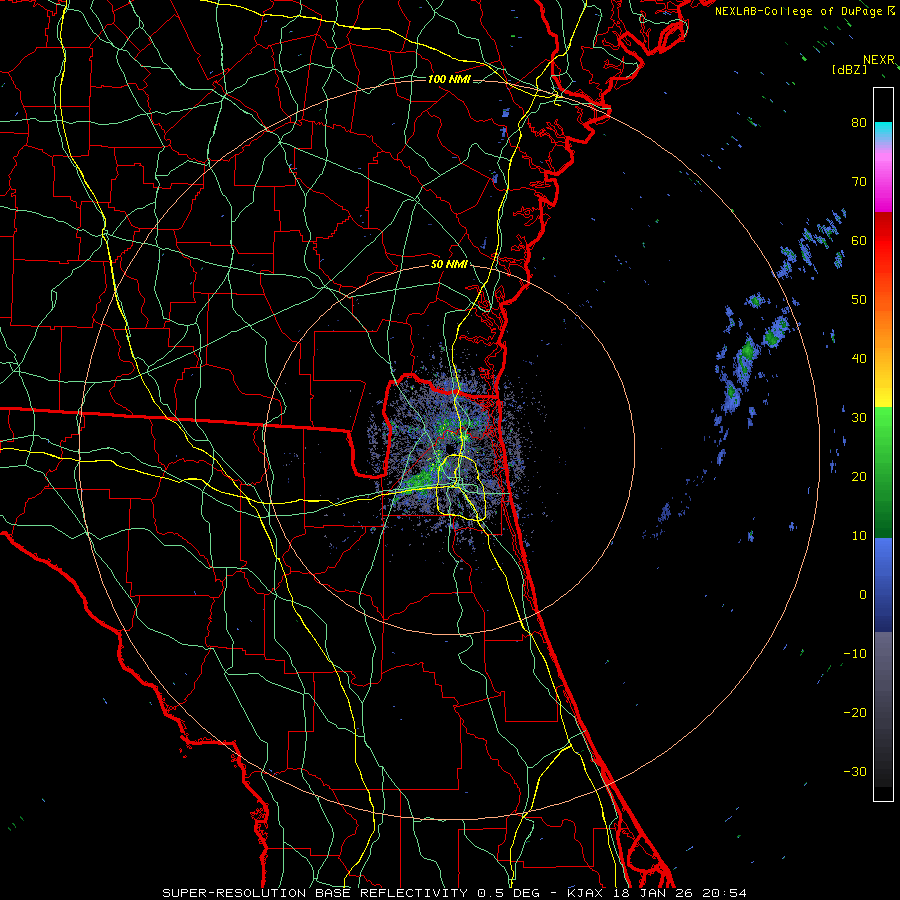This screenshot has height=900, width=900.
Task: Click the 40 dBZ tick label
Action: click(859, 359)
